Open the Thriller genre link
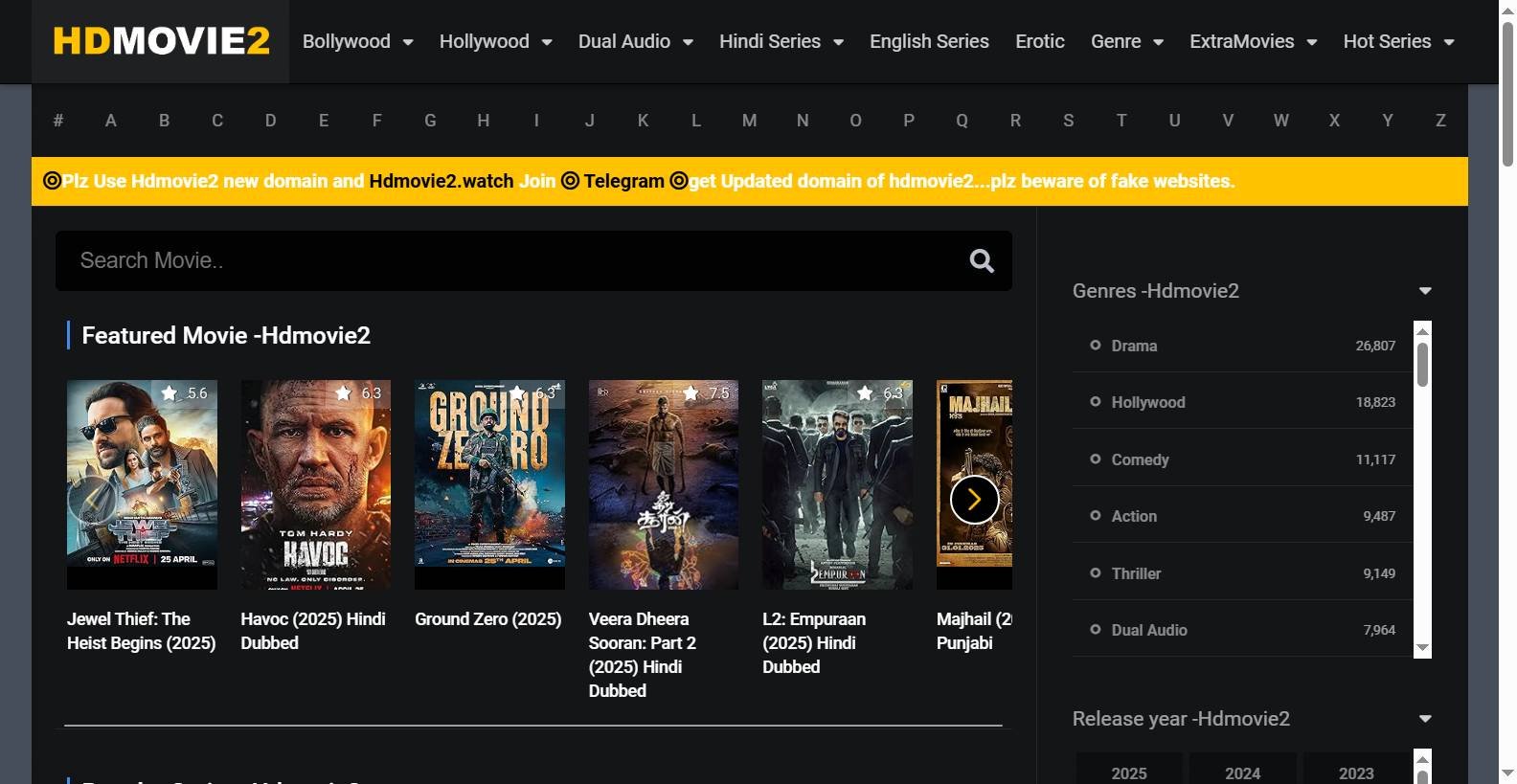This screenshot has height=784, width=1517. pyautogui.click(x=1136, y=573)
